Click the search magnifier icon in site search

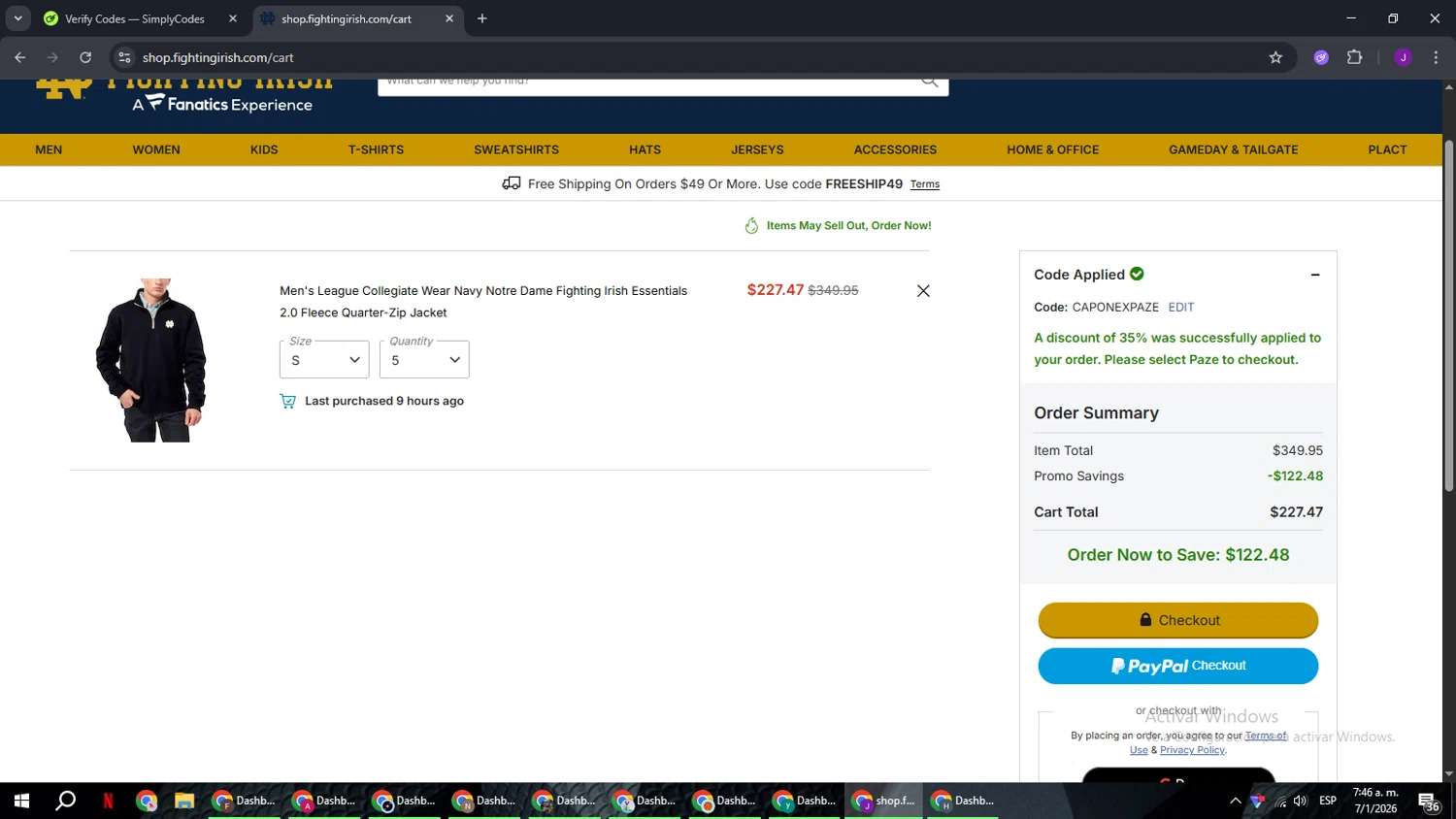click(929, 82)
